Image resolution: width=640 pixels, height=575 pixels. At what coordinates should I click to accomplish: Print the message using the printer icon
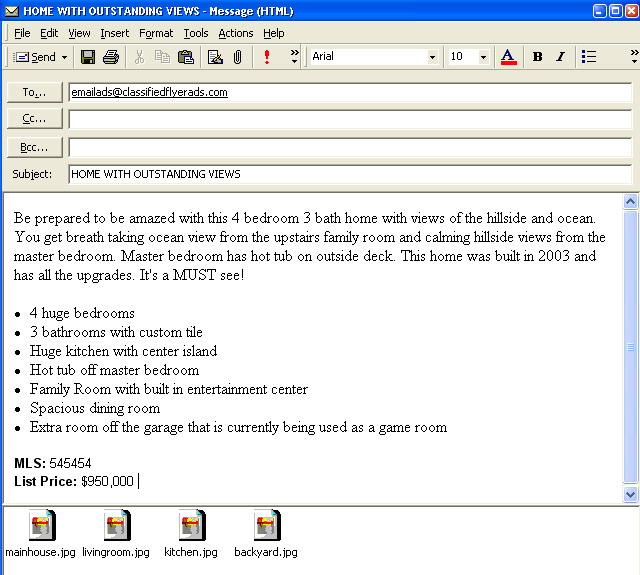(111, 57)
